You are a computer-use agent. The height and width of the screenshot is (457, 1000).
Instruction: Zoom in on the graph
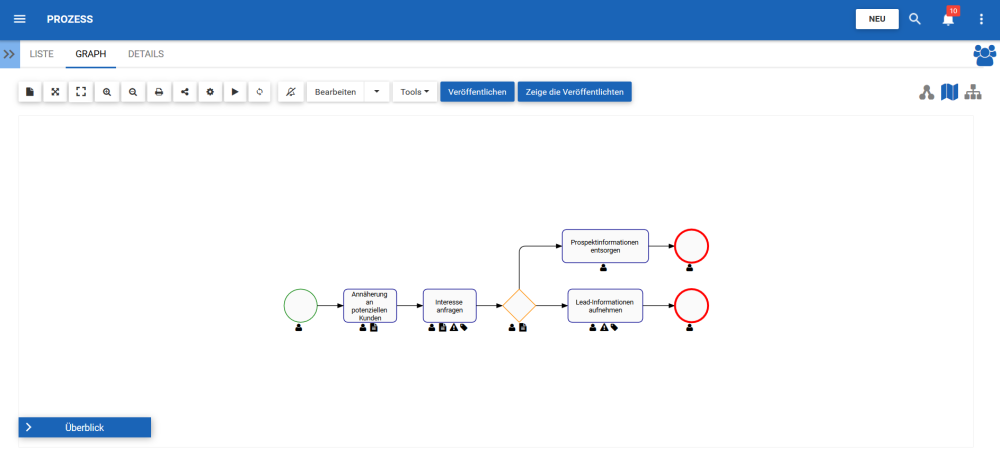coord(107,92)
